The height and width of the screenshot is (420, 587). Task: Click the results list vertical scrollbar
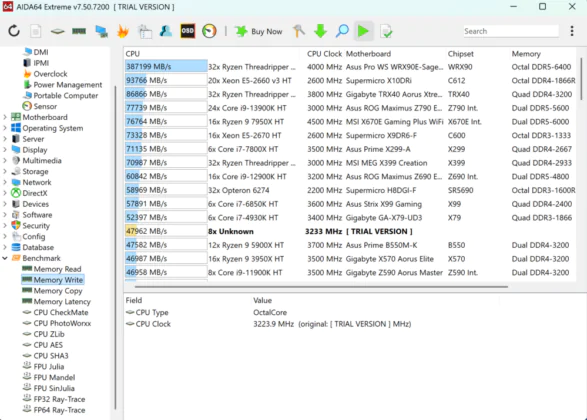(581, 79)
